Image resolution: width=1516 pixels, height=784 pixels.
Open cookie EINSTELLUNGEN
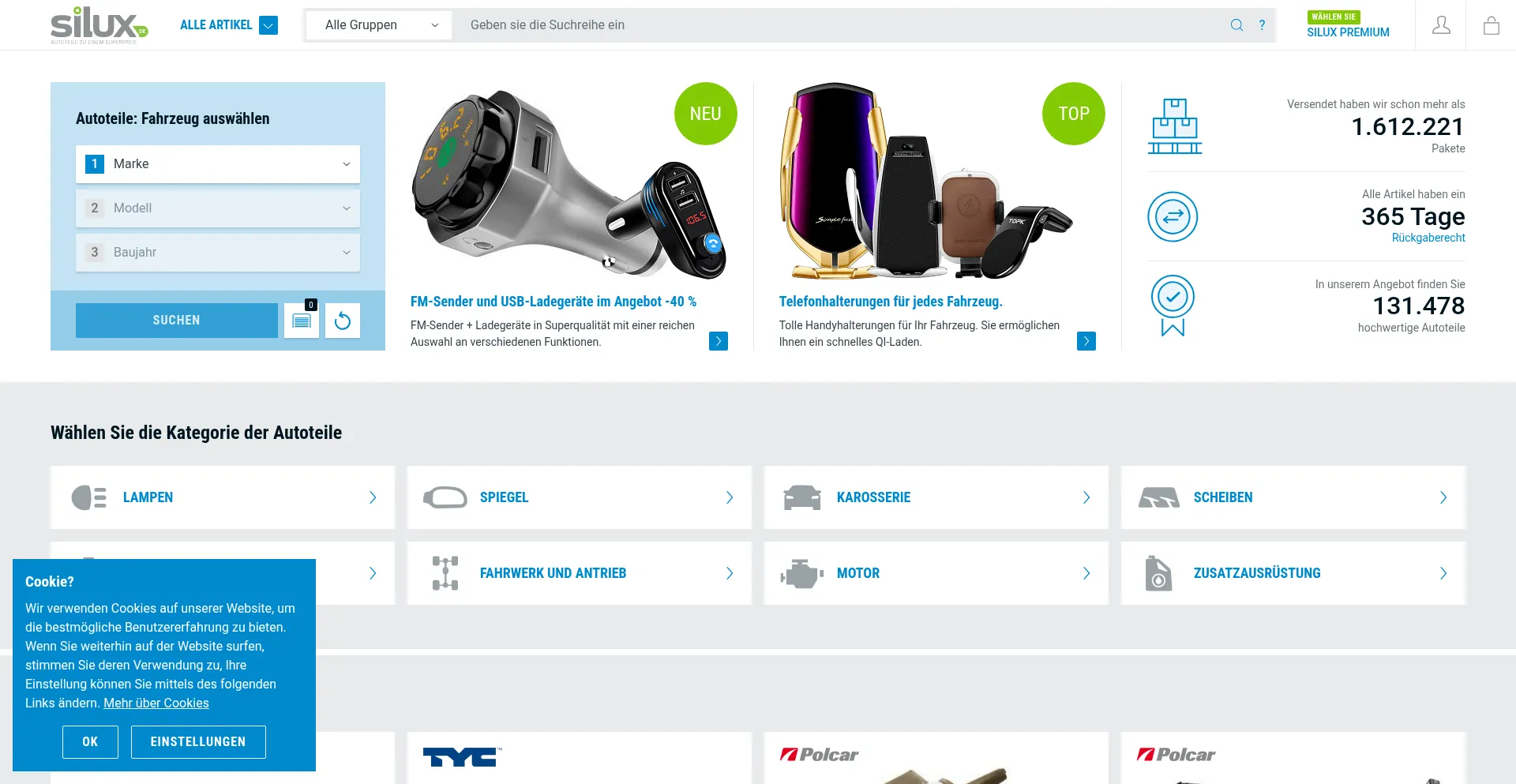[x=198, y=742]
